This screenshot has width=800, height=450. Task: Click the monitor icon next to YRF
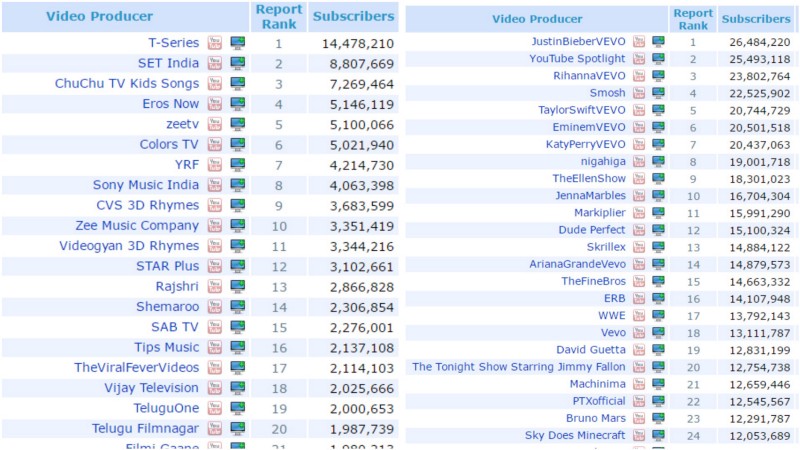(x=238, y=165)
